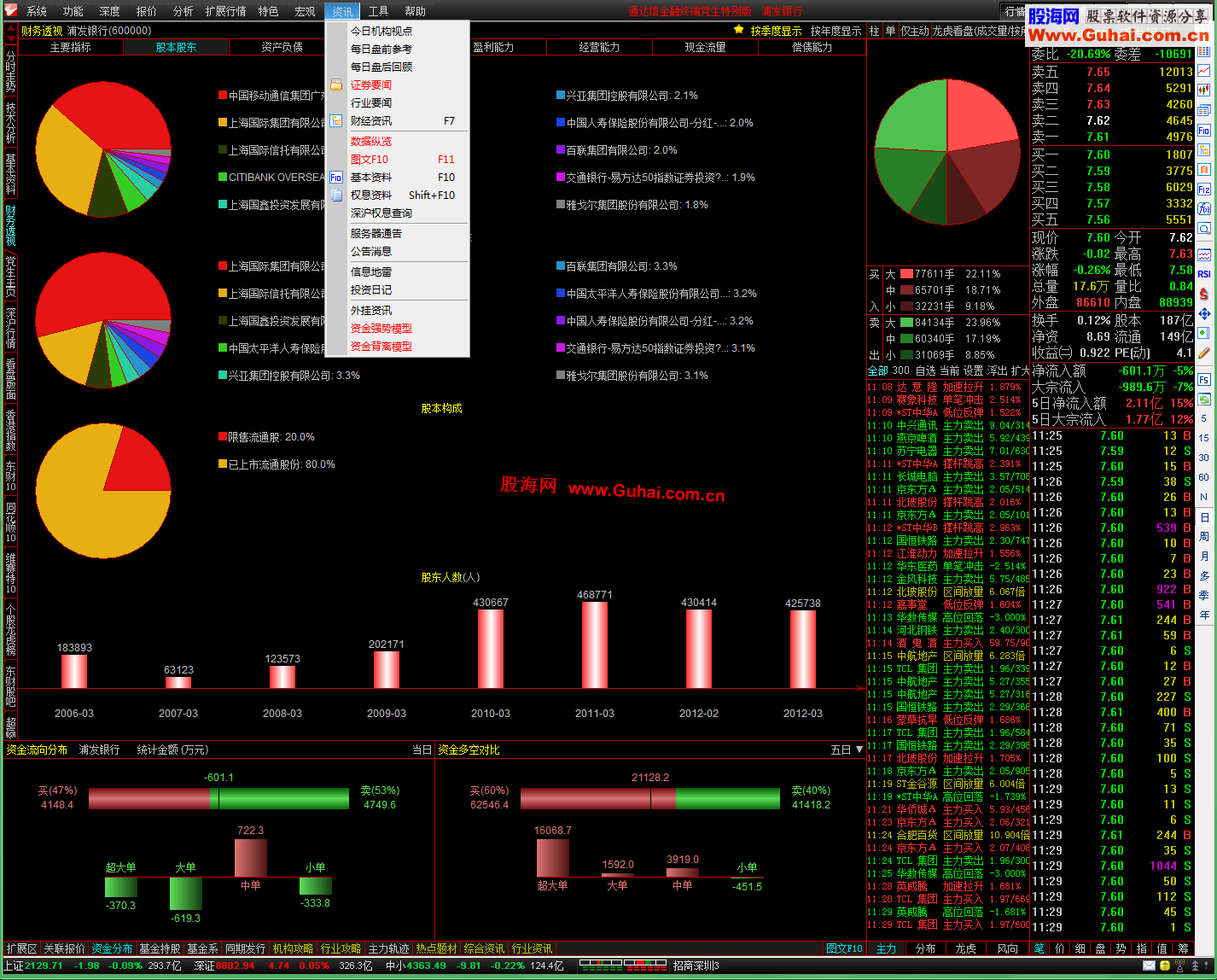Switch to 主要指标 tab
The width and height of the screenshot is (1217, 980).
tap(71, 48)
